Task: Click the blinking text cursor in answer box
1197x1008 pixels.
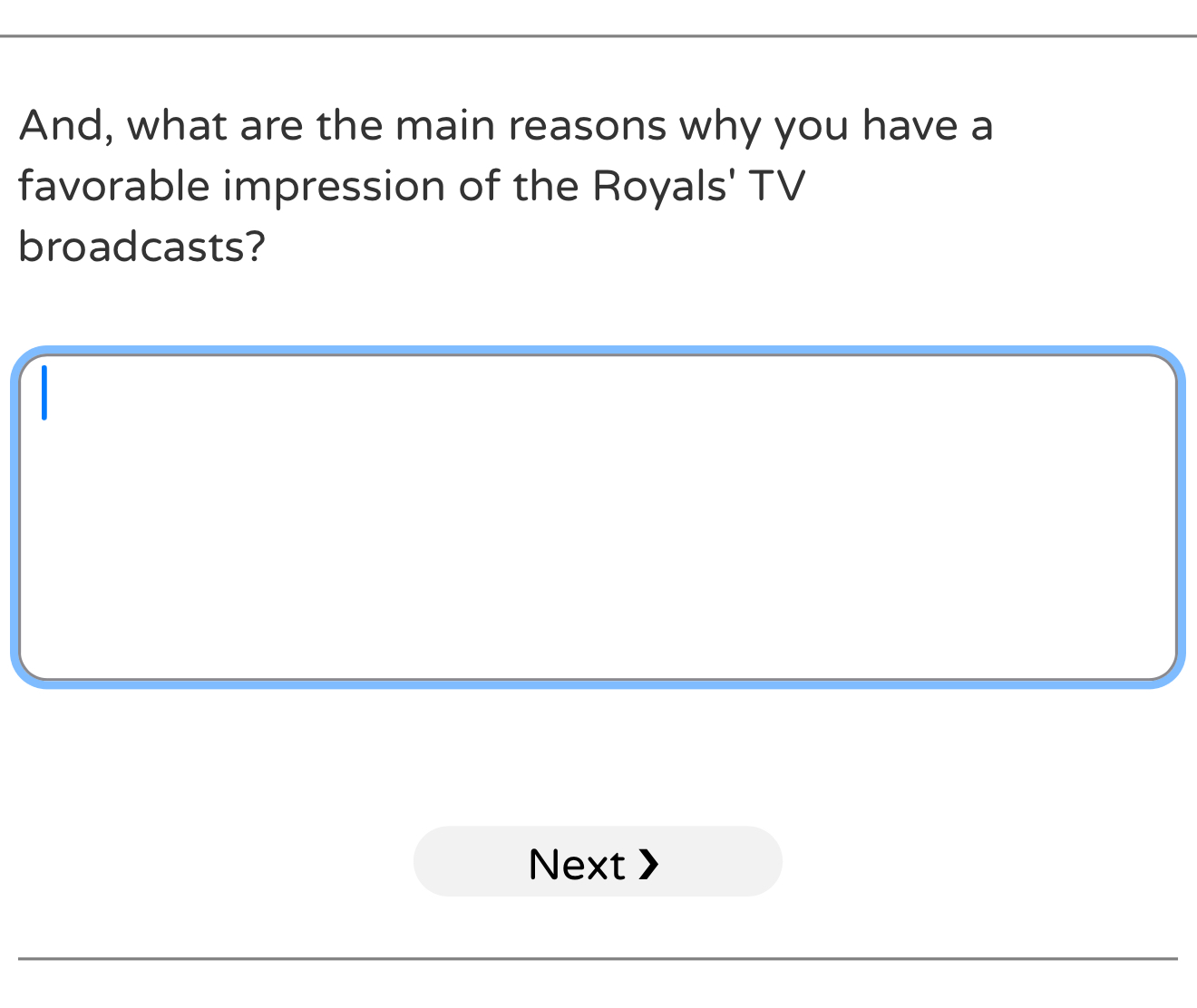Action: (x=44, y=393)
